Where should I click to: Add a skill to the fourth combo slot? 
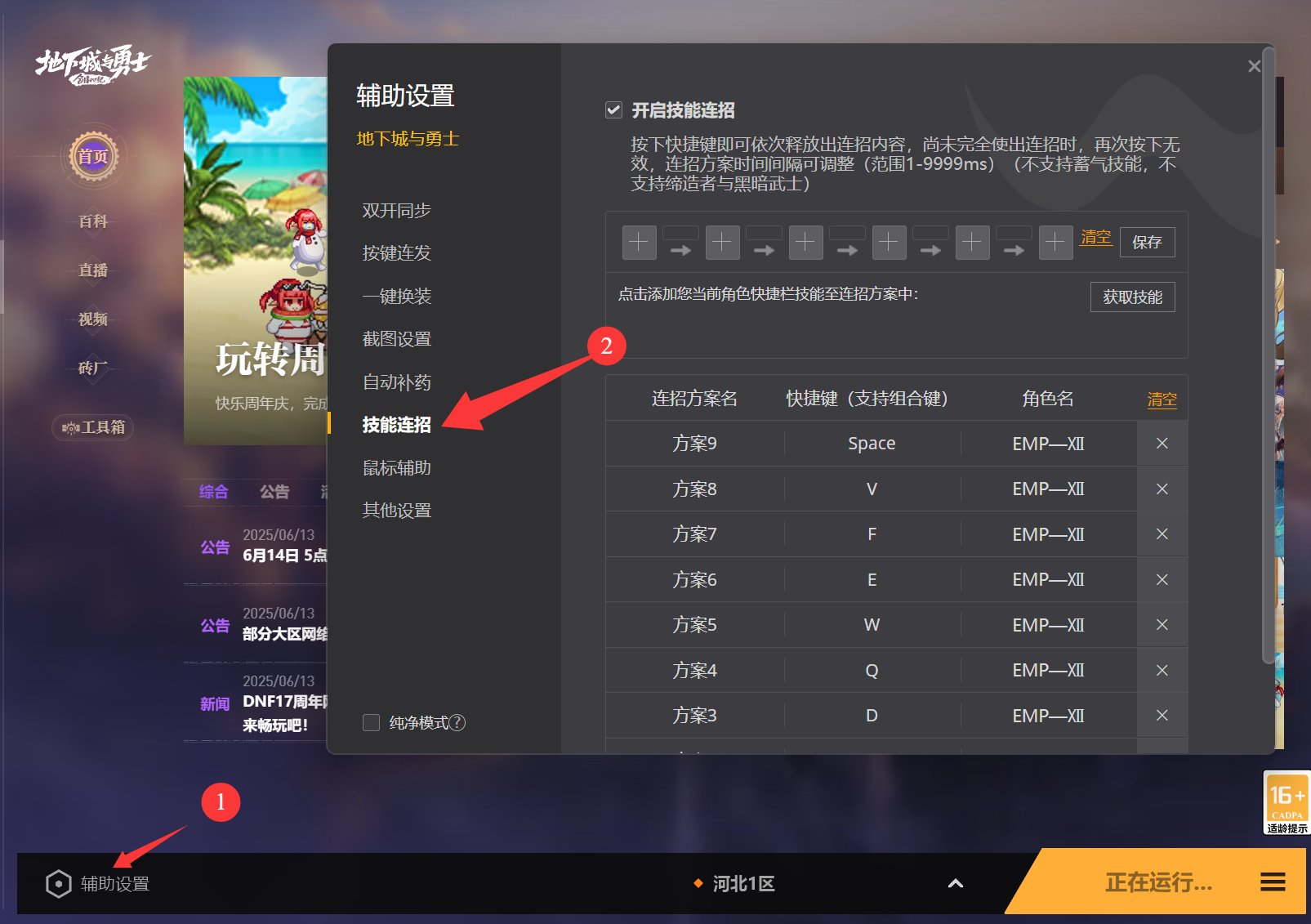pos(890,243)
